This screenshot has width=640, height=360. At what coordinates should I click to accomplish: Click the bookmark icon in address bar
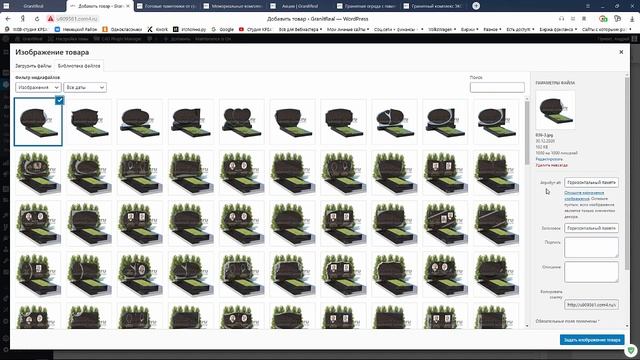click(x=584, y=19)
